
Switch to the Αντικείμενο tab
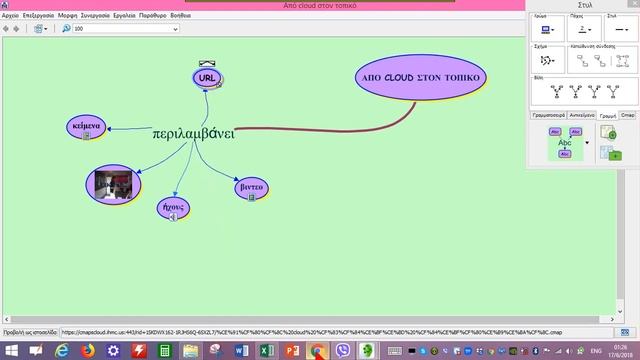click(582, 115)
